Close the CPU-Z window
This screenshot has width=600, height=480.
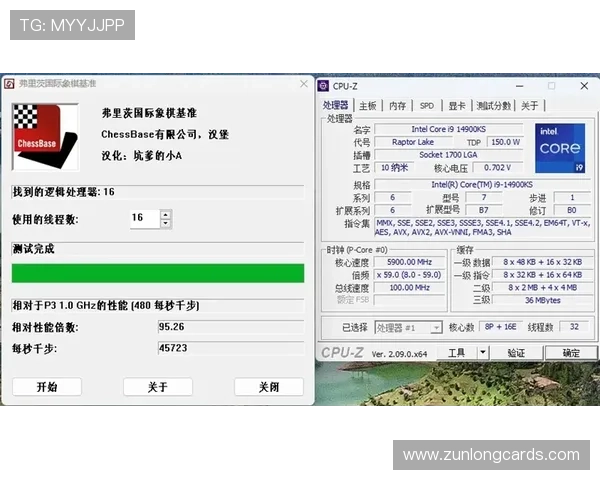click(x=584, y=86)
